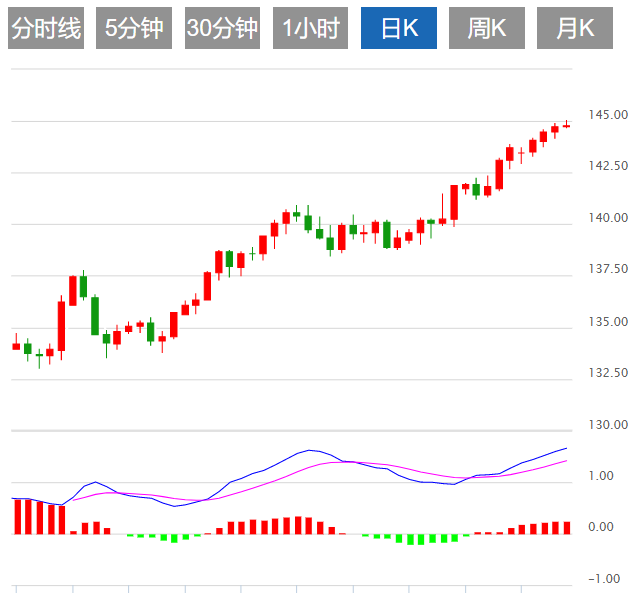Click the 130.00 price axis label

pos(608,425)
